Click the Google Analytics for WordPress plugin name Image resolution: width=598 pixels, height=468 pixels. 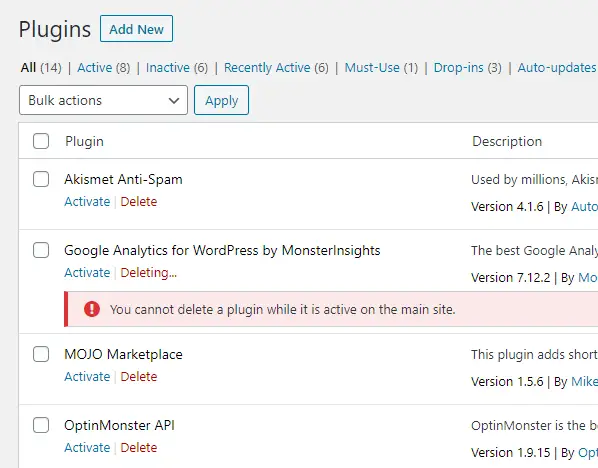point(222,251)
